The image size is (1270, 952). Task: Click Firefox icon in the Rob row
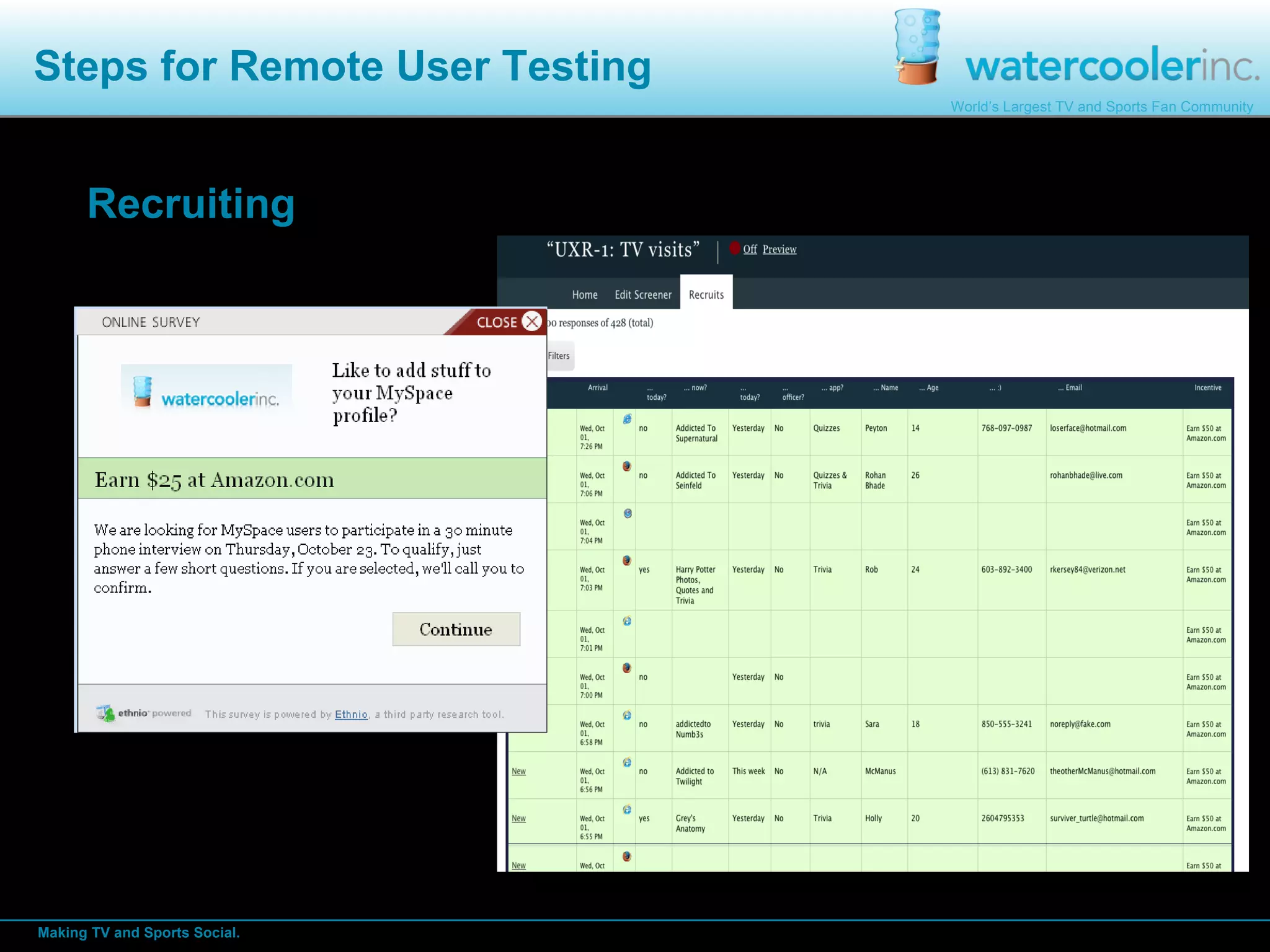[628, 560]
